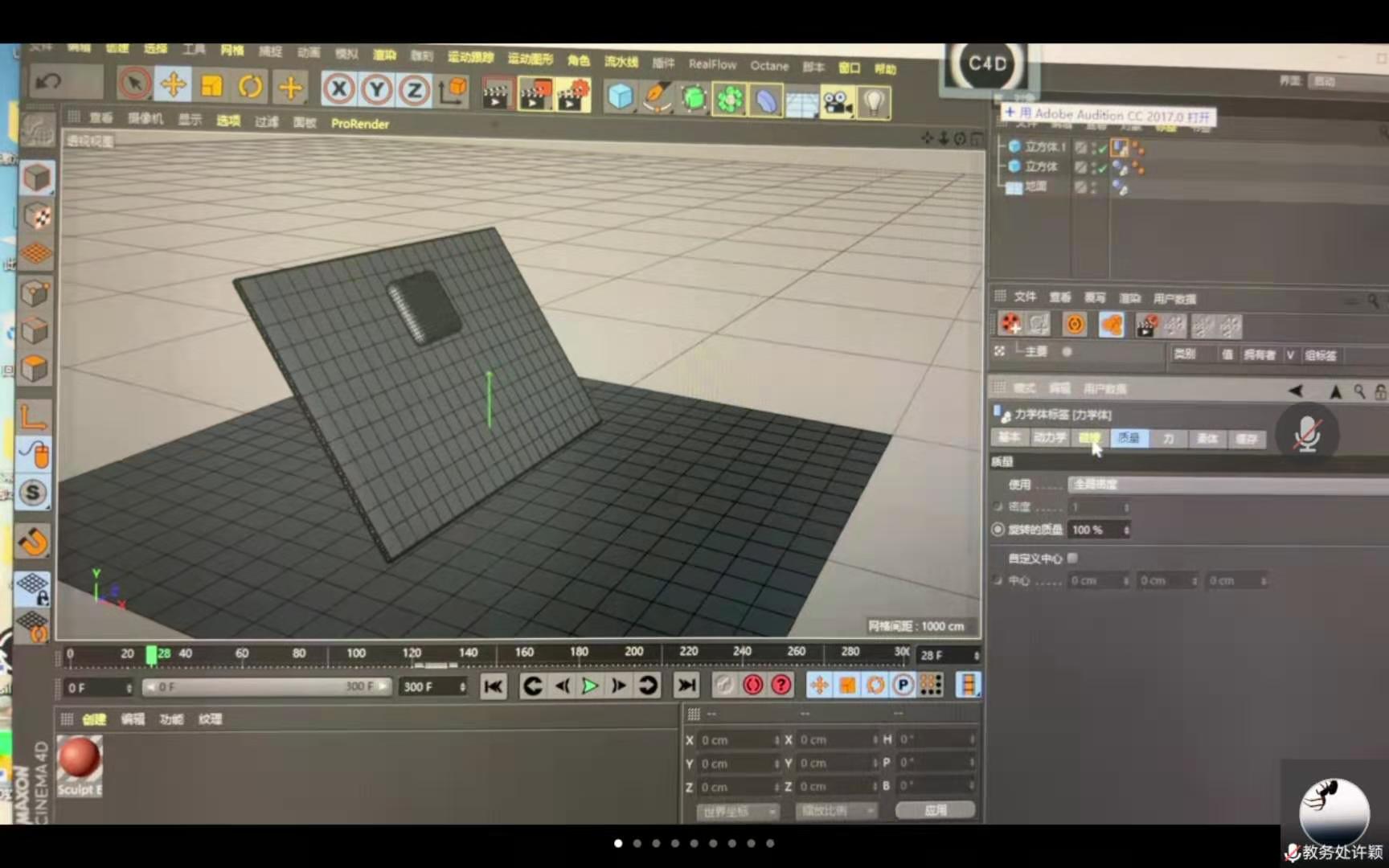The height and width of the screenshot is (868, 1389).
Task: Open the 缩放比例 dropdown
Action: coord(836,811)
